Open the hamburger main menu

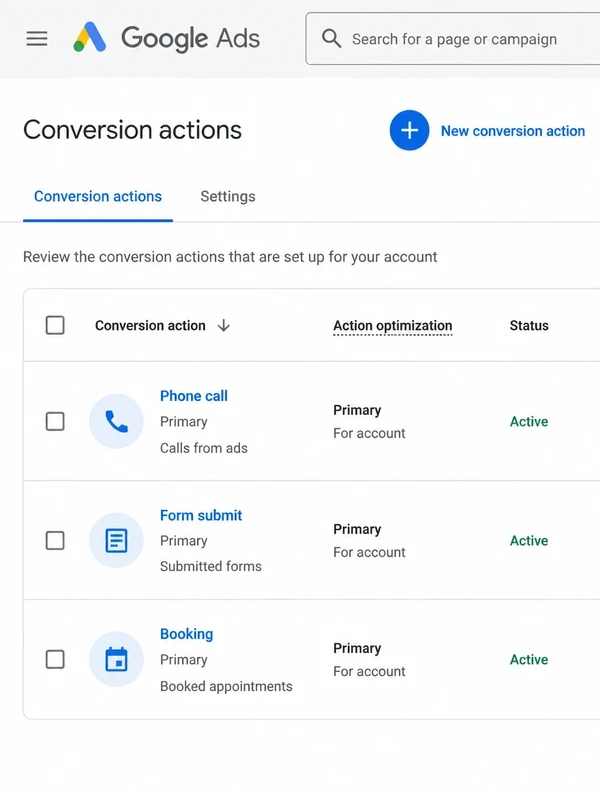pyautogui.click(x=37, y=39)
